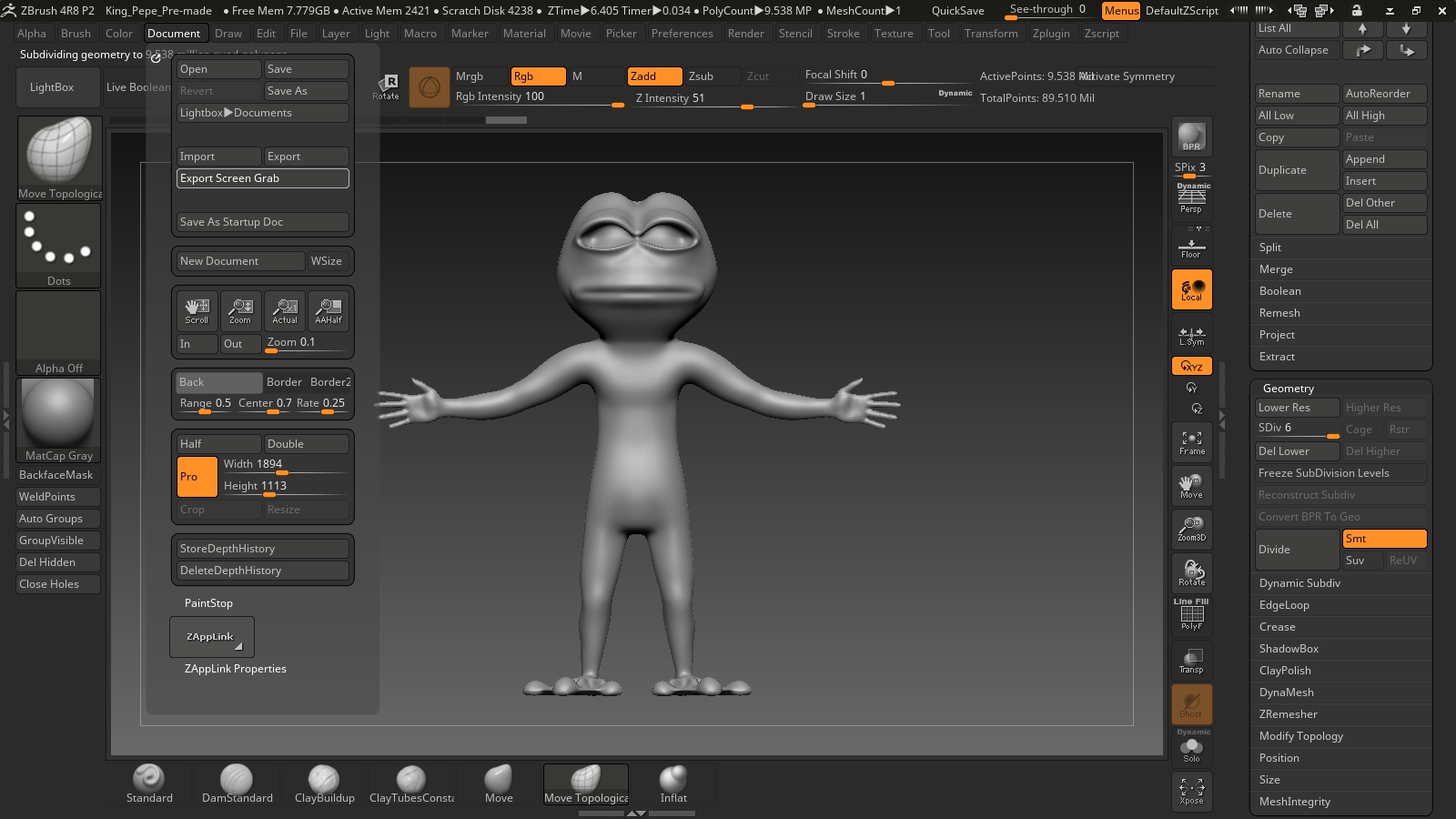Enable Zsub sculpt mode

tap(713, 76)
